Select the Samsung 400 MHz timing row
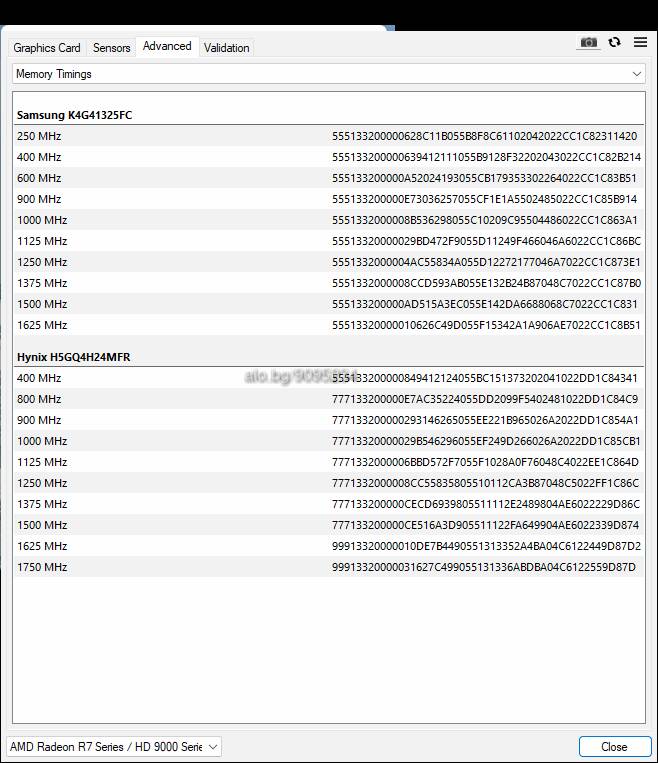 (x=329, y=157)
